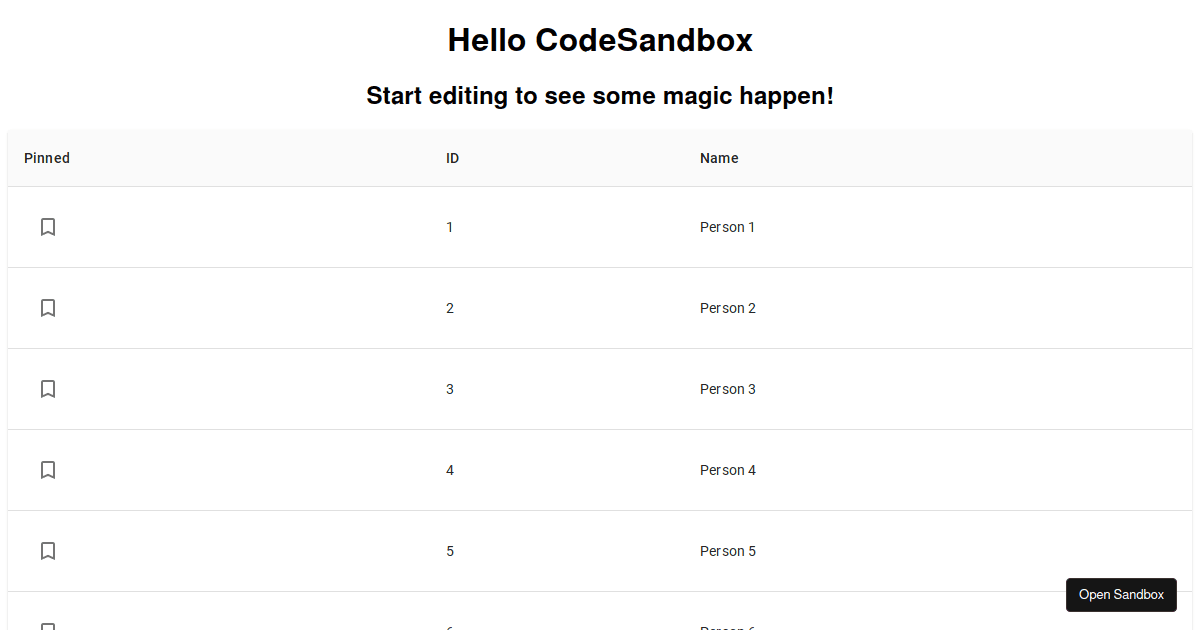Viewport: 1200px width, 630px height.
Task: Toggle the pin for Person 5
Action: coord(48,551)
